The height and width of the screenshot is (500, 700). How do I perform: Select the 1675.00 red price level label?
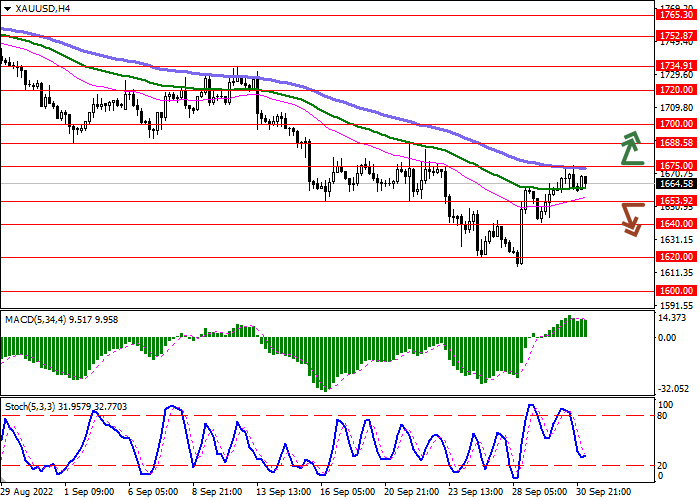tap(676, 166)
